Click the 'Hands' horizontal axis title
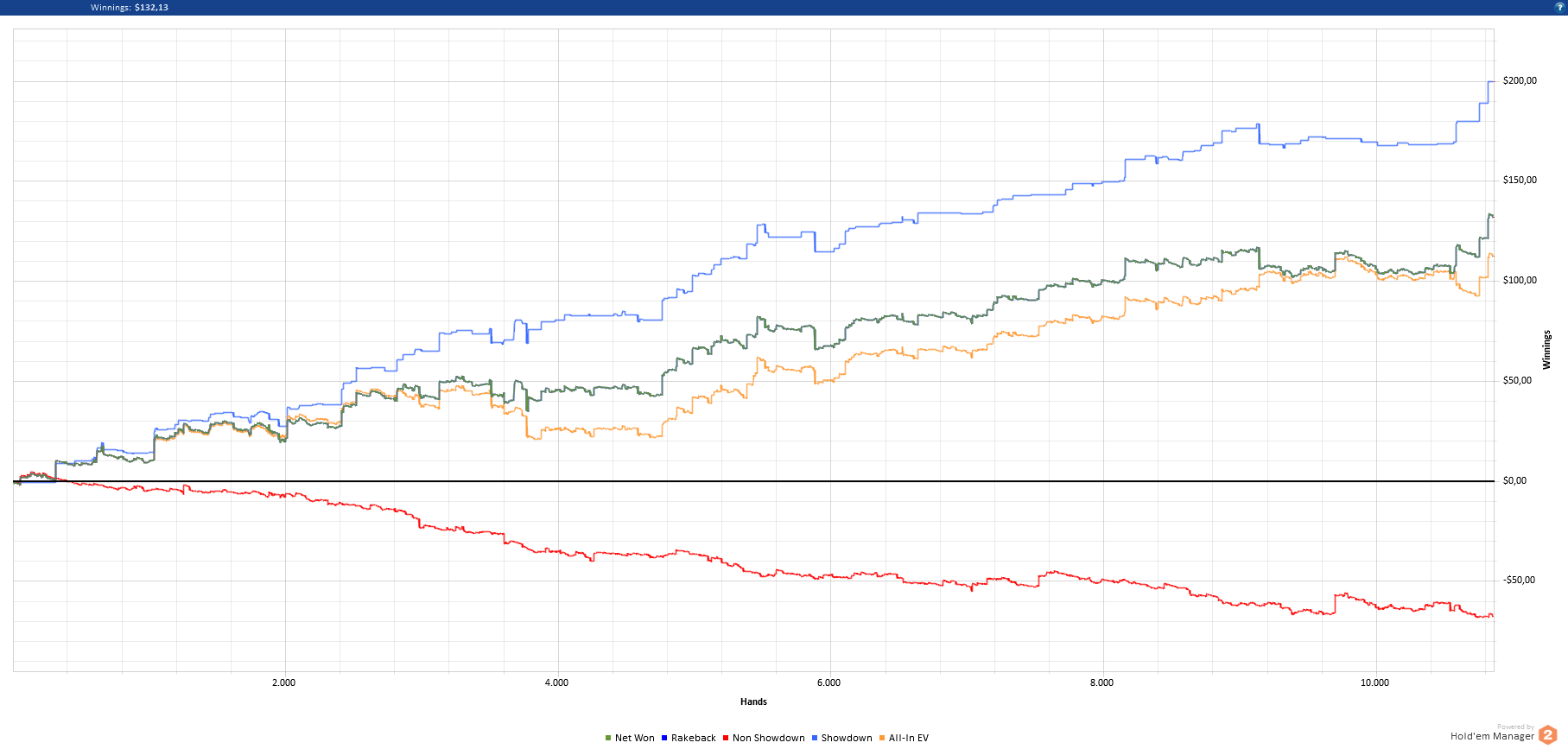1568x749 pixels. pyautogui.click(x=753, y=701)
